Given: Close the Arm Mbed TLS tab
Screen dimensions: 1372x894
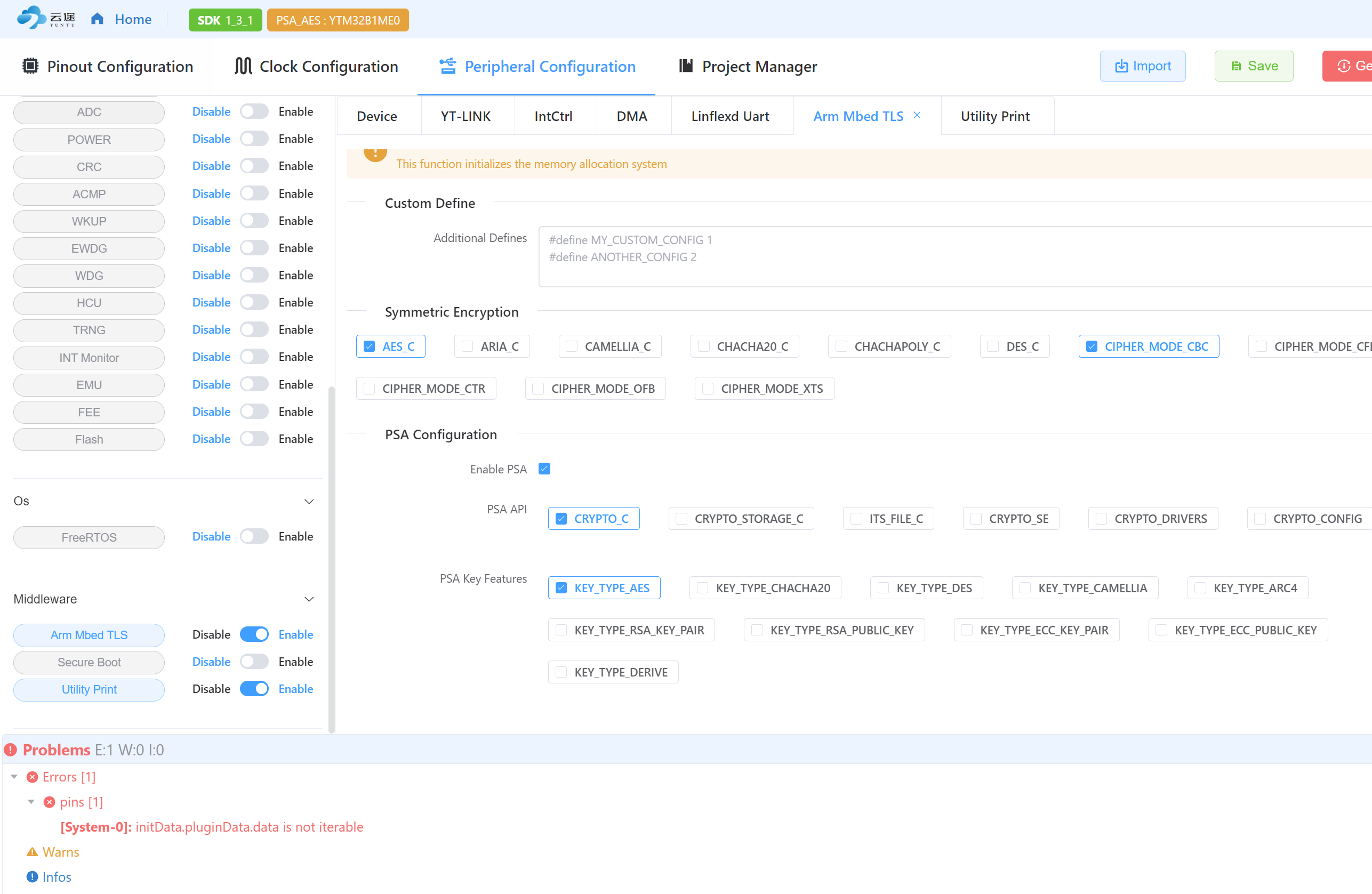Looking at the screenshot, I should click(x=917, y=115).
